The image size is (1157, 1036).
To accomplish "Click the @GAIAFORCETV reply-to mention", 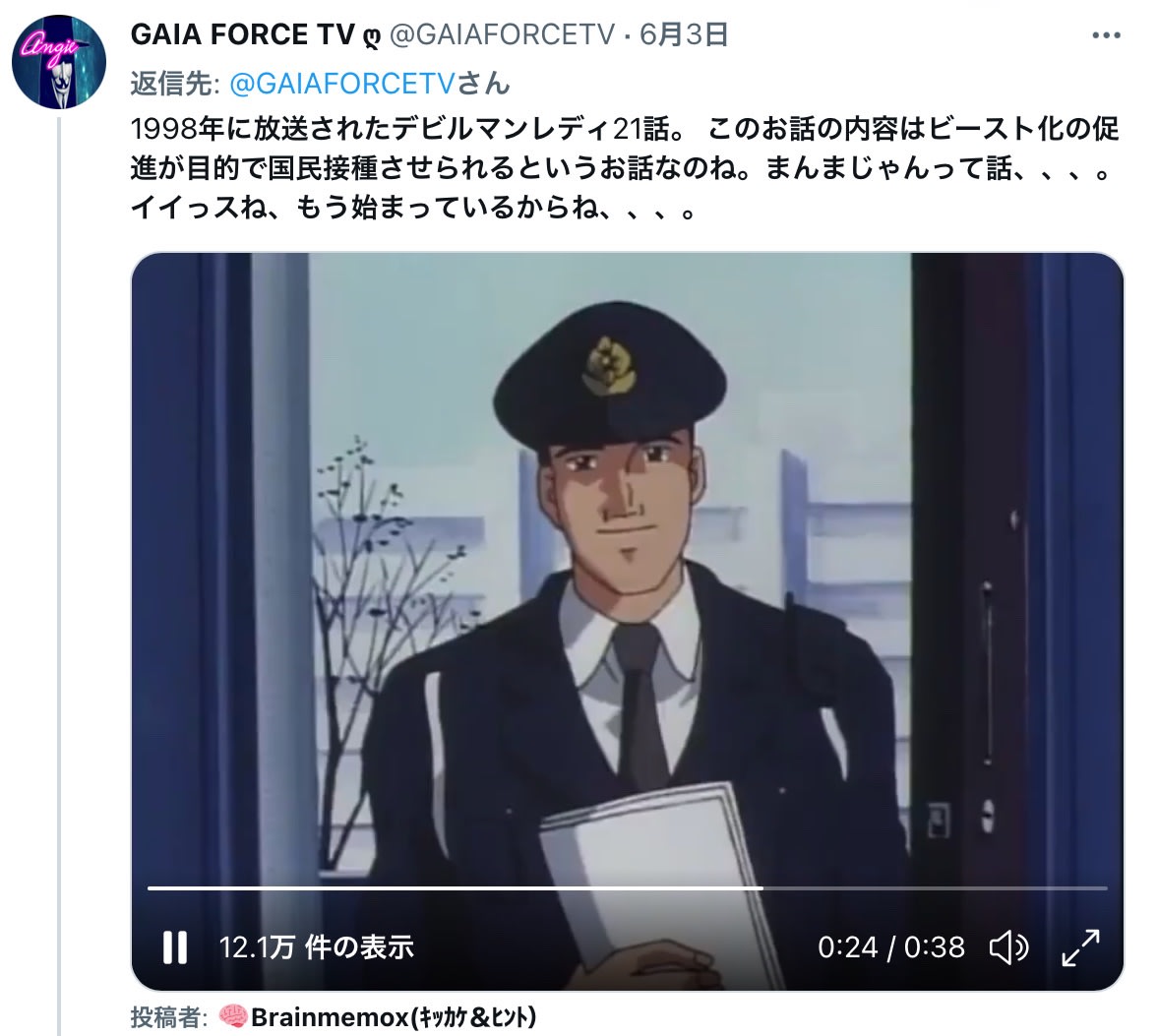I will [343, 84].
